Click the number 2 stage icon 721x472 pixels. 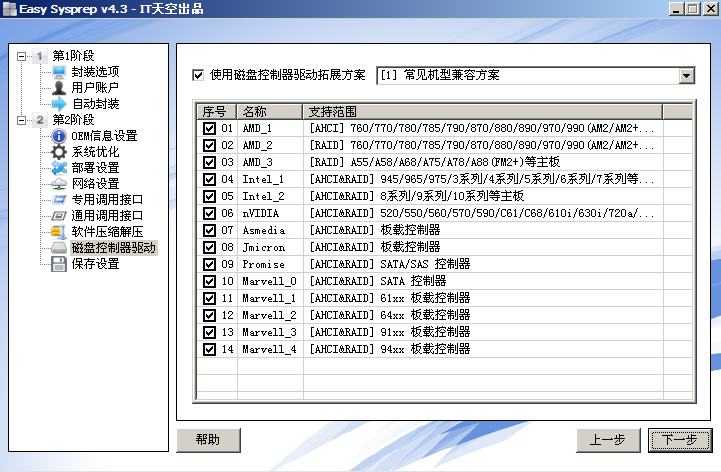[x=40, y=120]
